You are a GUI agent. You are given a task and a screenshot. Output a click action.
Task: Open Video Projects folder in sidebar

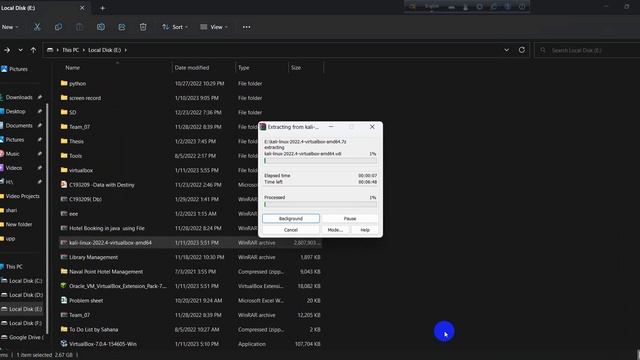point(22,196)
